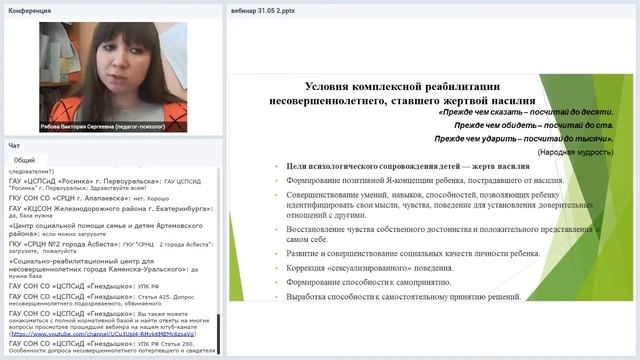
Task: Click the presenter name caption Рябова Виктория Сергеевна
Action: click(x=103, y=127)
